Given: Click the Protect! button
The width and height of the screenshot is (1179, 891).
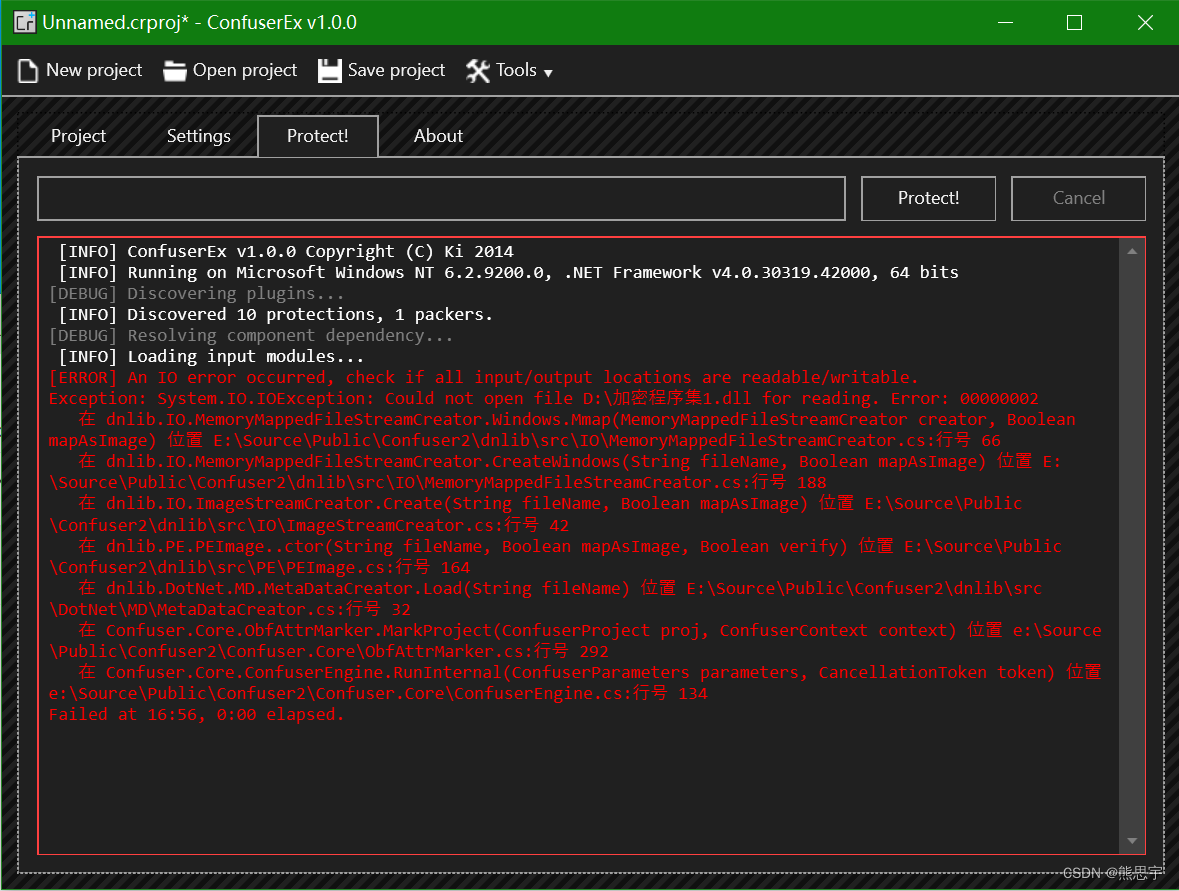Looking at the screenshot, I should [928, 199].
